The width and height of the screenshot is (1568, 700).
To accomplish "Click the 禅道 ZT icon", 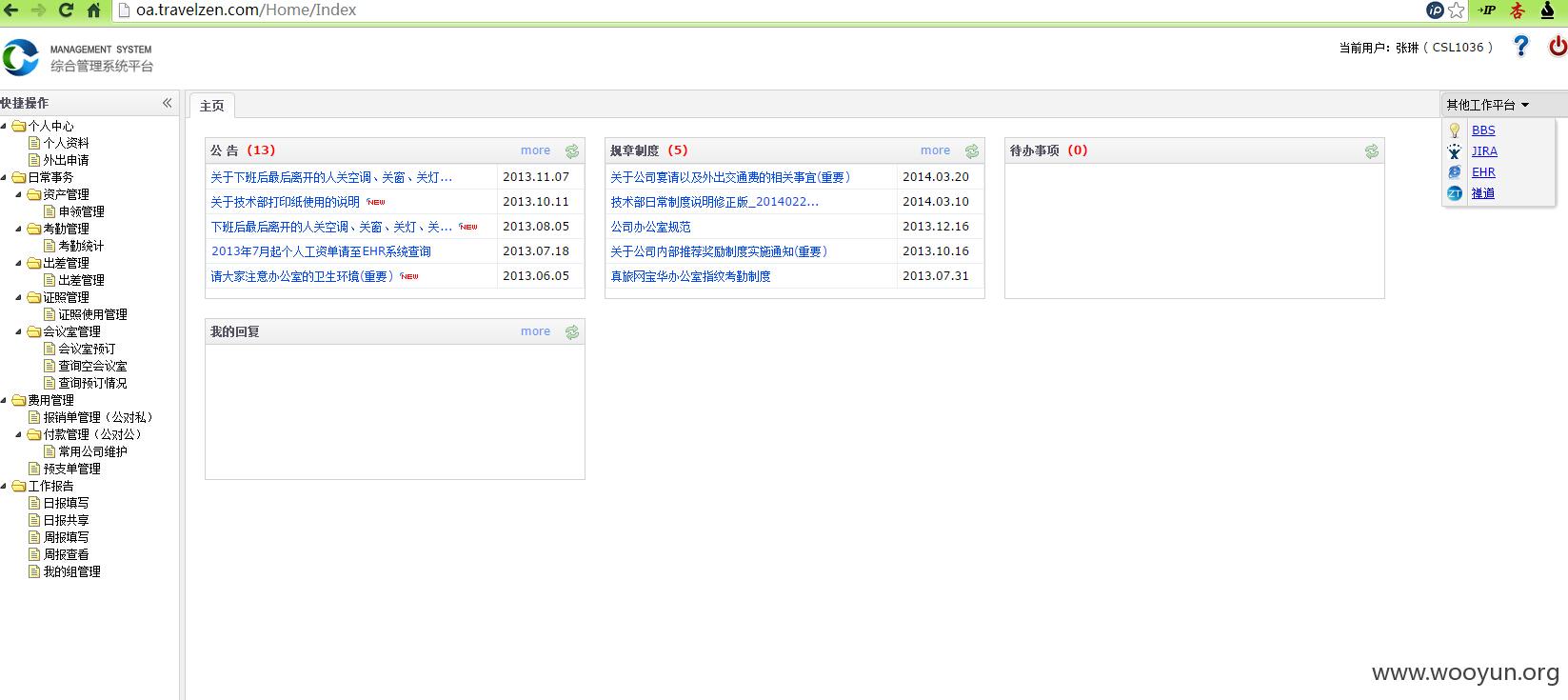I will coord(1455,193).
